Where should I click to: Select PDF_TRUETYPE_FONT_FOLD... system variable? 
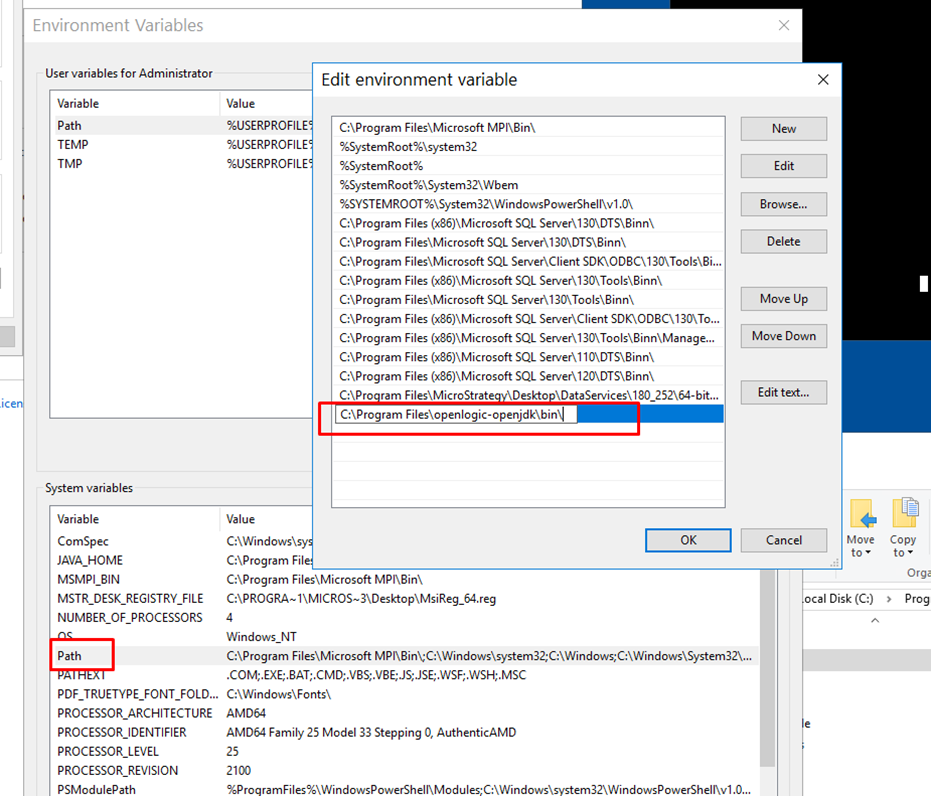pos(405,694)
